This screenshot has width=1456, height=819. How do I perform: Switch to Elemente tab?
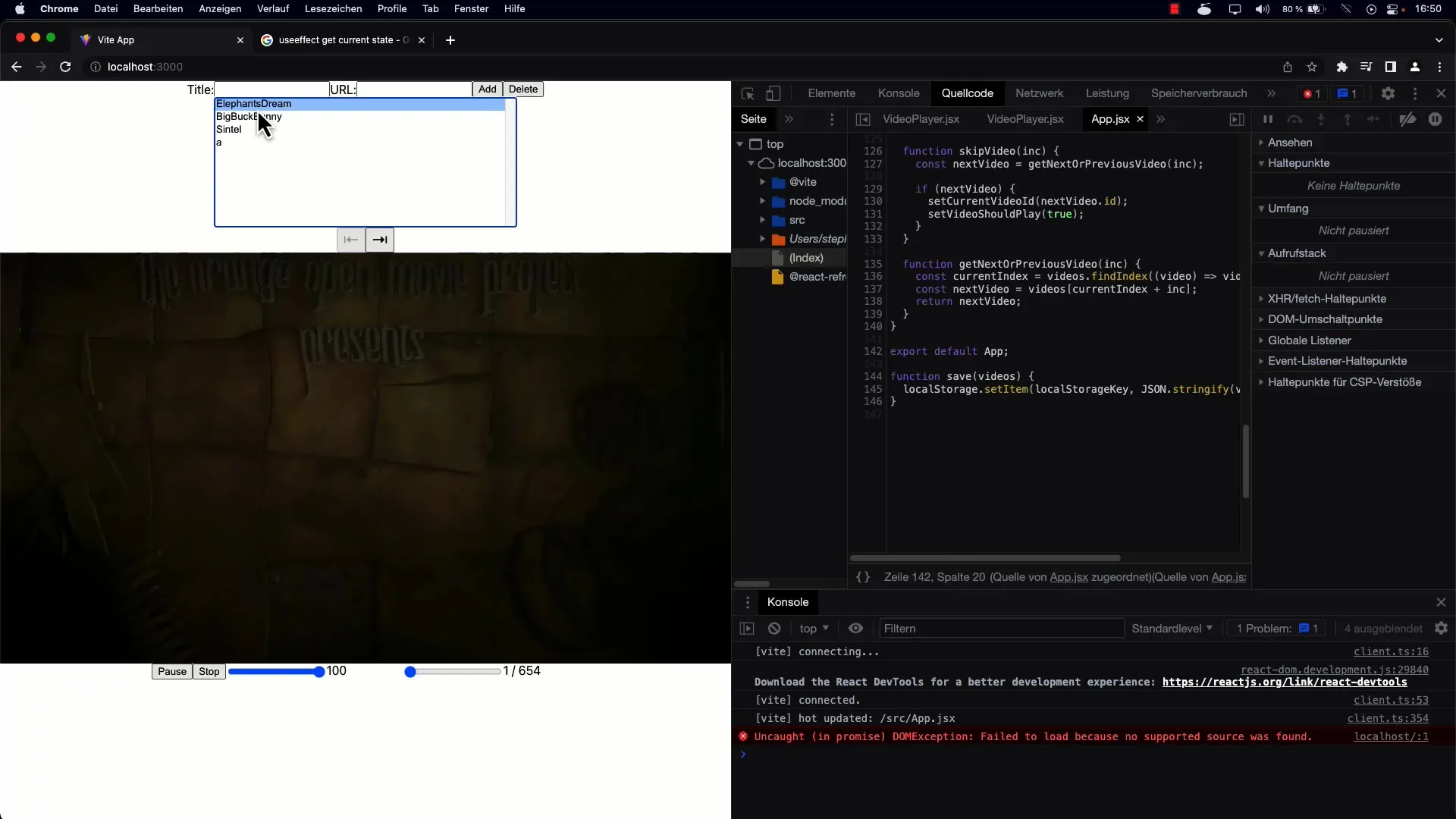(832, 93)
